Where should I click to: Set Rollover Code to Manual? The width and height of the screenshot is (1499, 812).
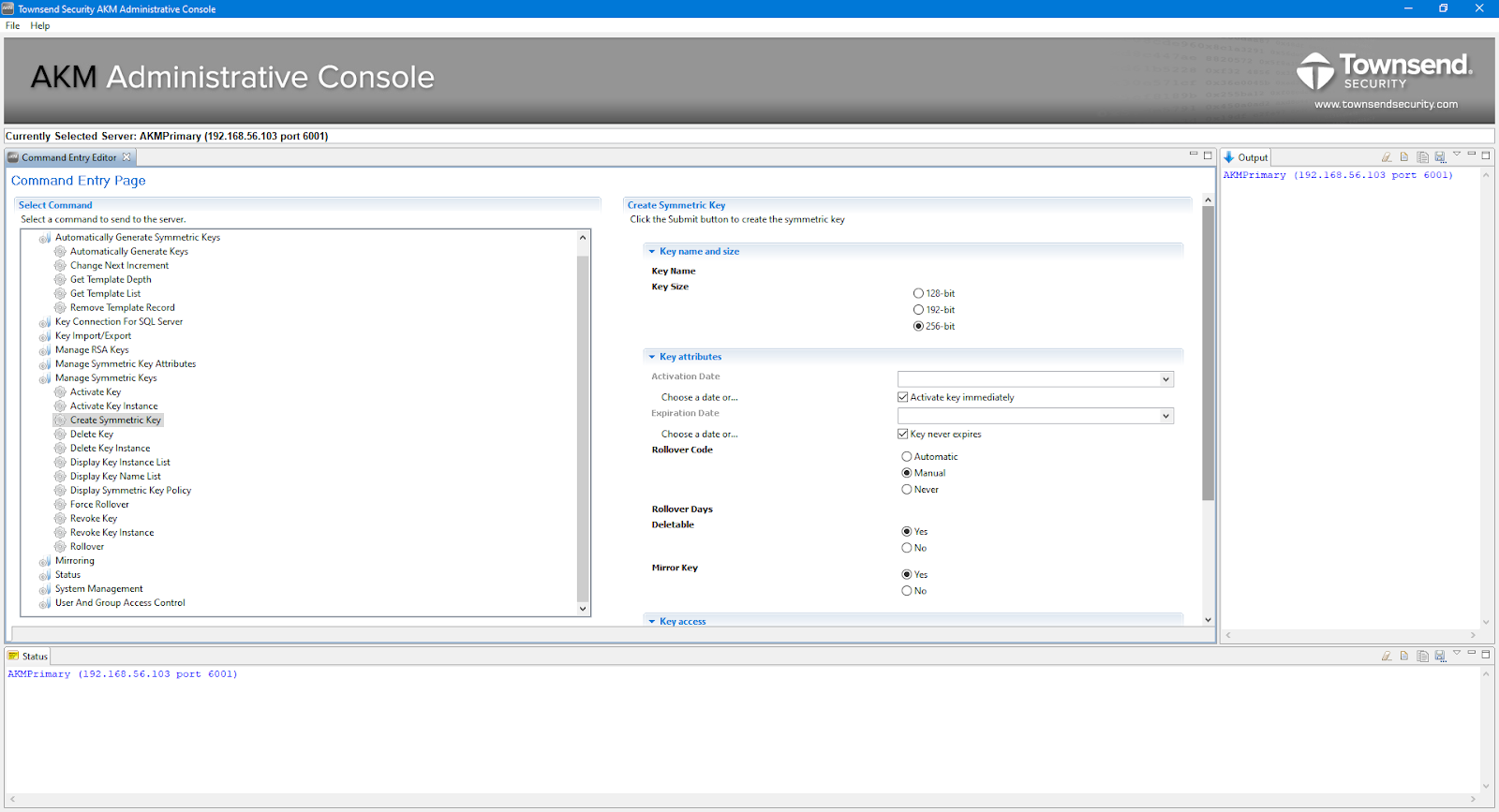907,473
